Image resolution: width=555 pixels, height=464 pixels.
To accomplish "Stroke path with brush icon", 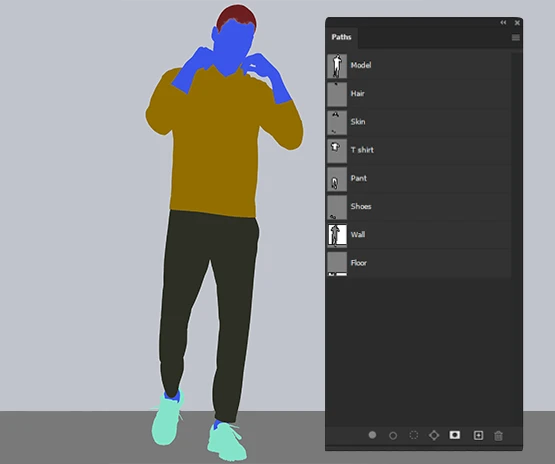I will click(x=393, y=435).
